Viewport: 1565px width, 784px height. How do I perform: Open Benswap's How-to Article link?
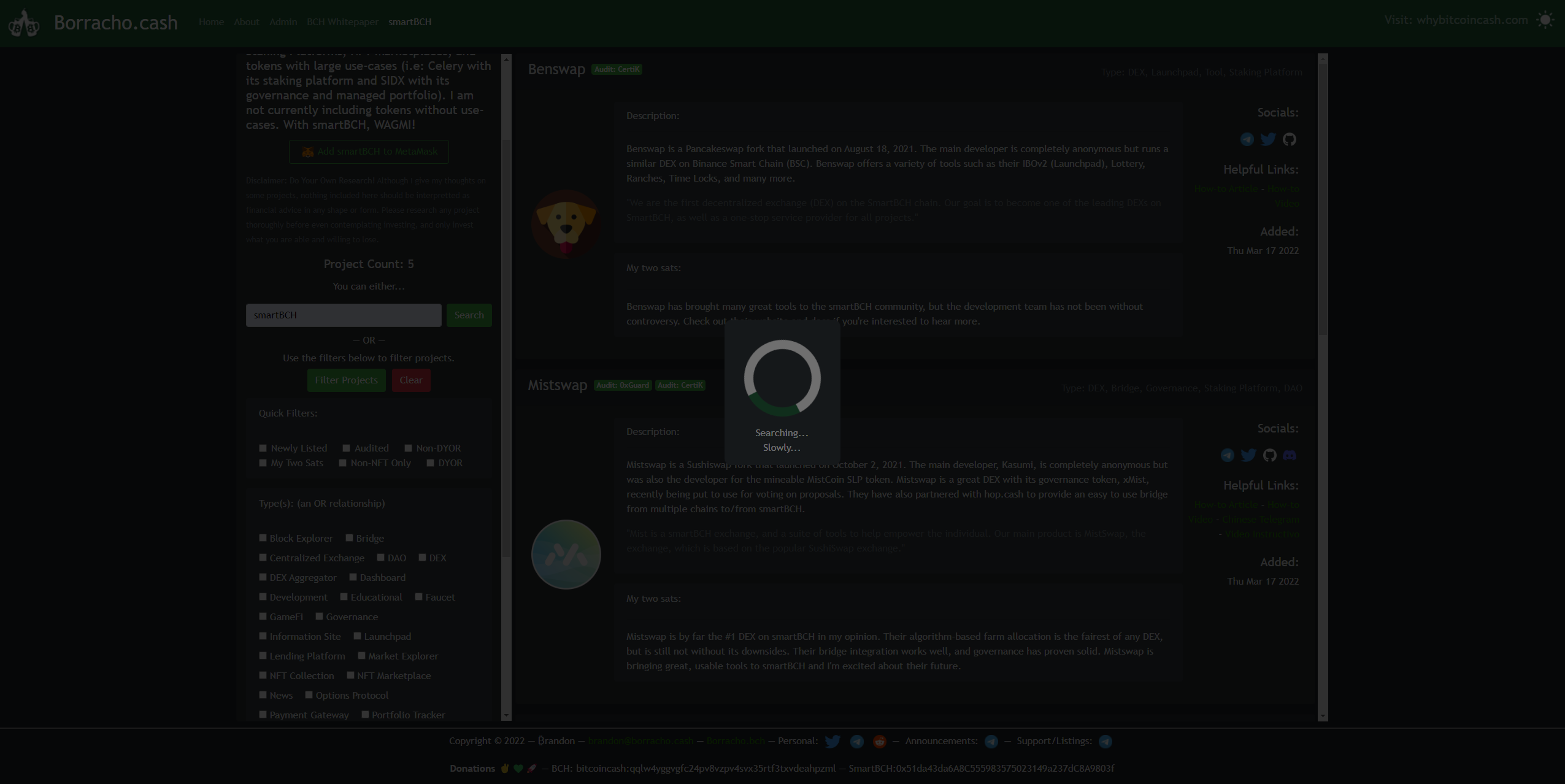coord(1226,189)
